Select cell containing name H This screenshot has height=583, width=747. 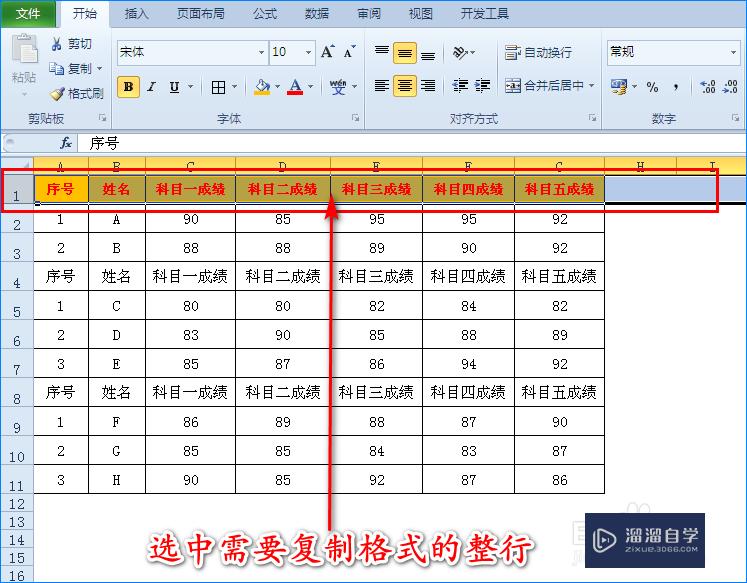[x=116, y=480]
